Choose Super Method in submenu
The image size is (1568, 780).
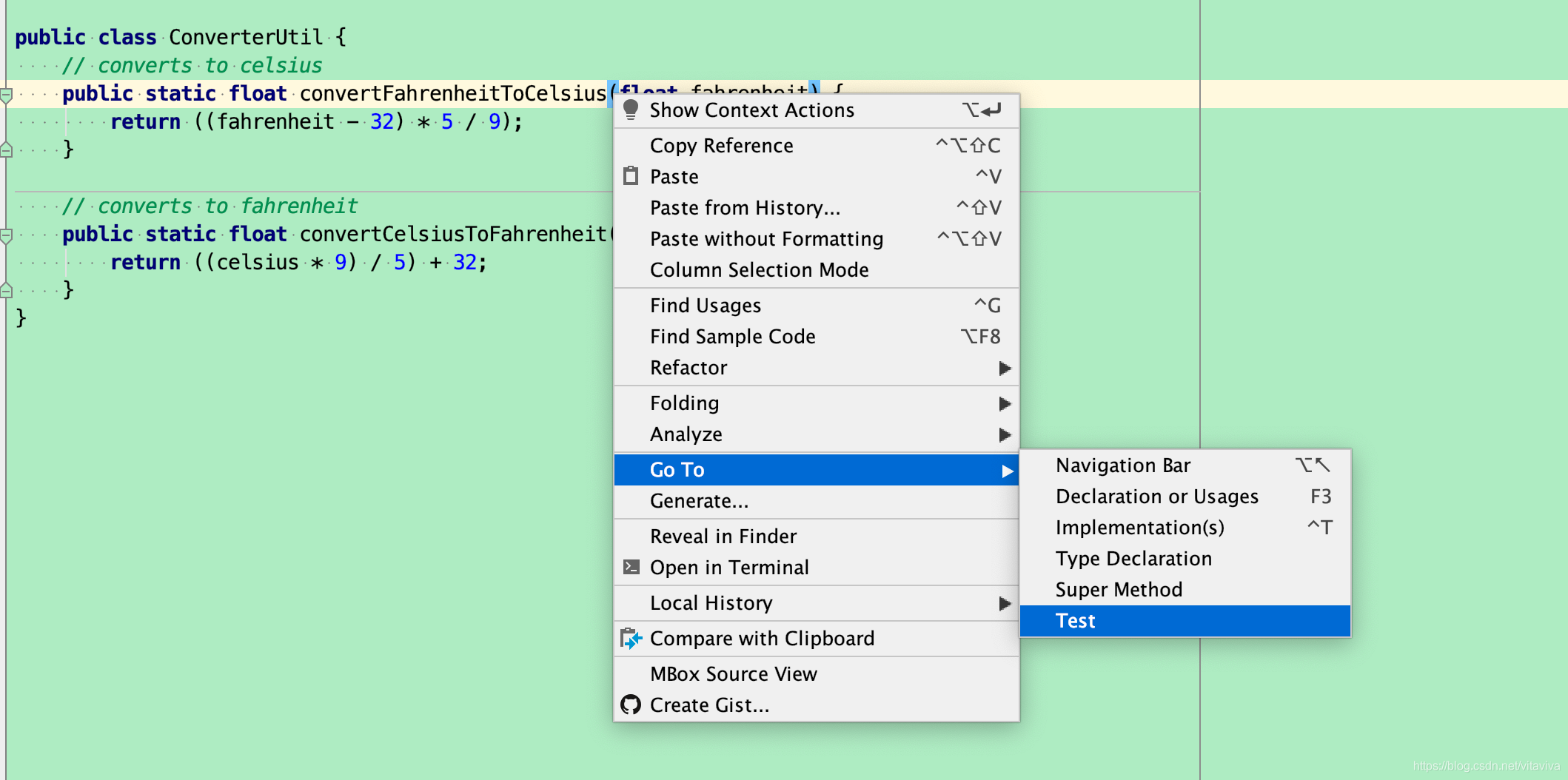coord(1185,590)
